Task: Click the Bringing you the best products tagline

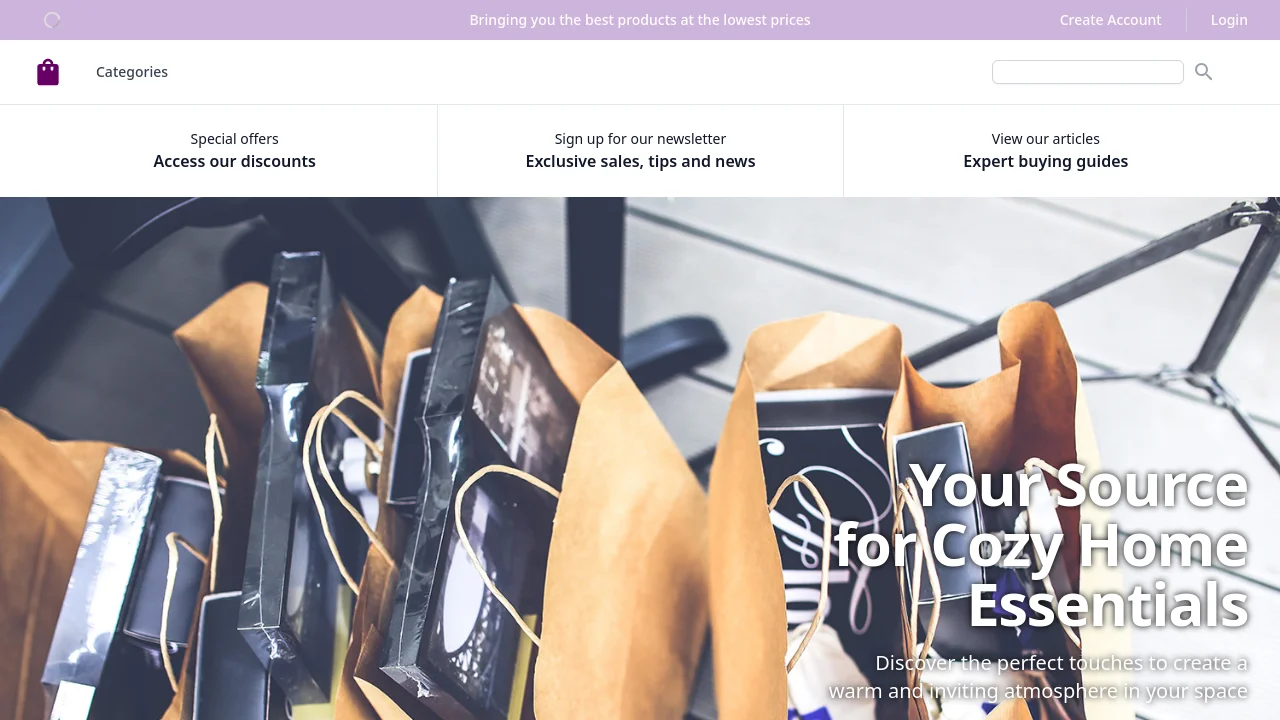Action: pos(640,20)
